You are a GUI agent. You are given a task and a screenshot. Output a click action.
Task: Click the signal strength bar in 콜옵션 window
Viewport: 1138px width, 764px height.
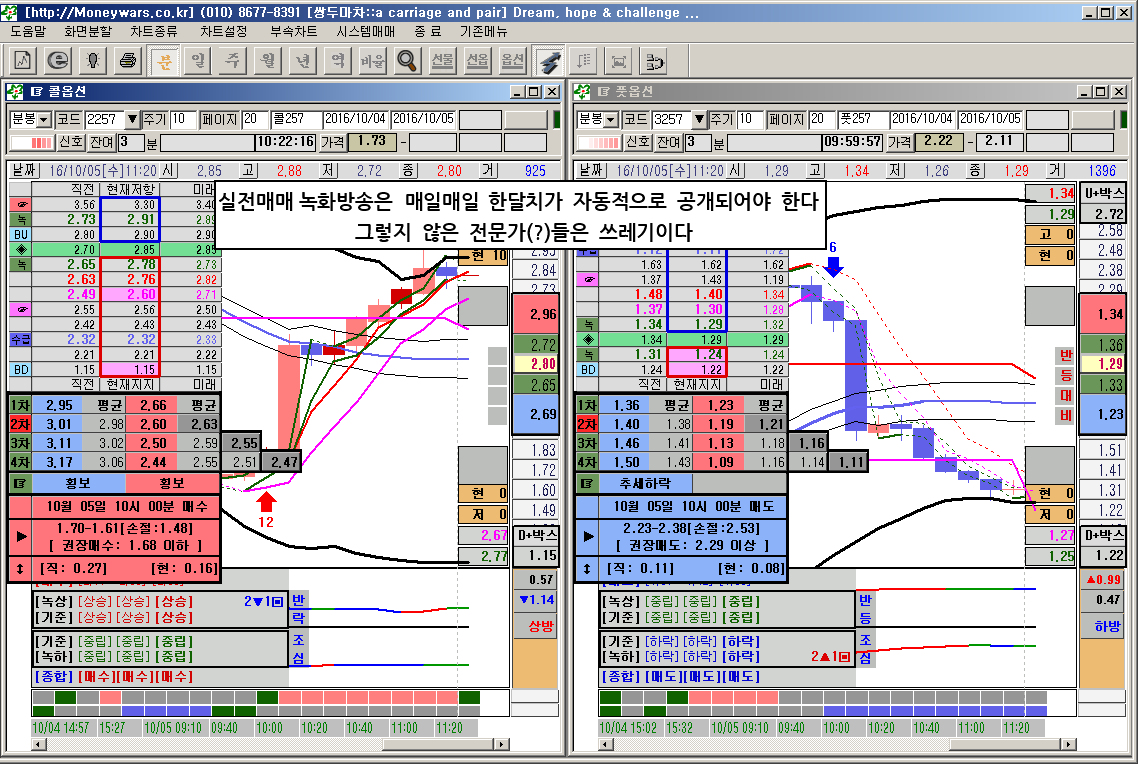tap(33, 142)
